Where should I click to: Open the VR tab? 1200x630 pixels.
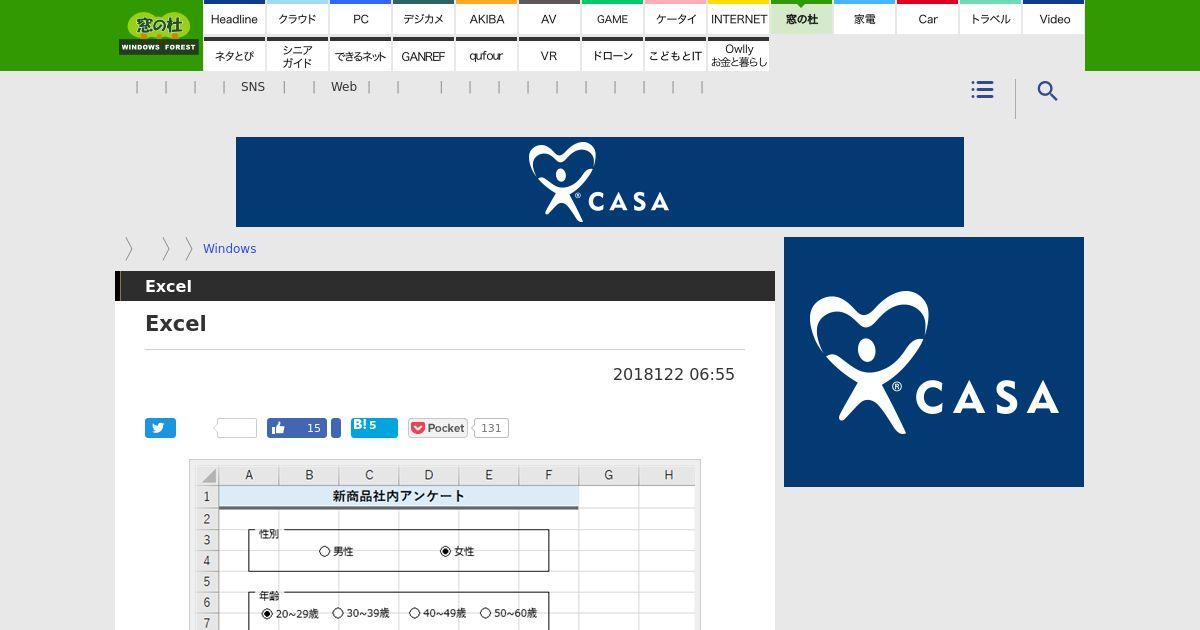pos(549,55)
